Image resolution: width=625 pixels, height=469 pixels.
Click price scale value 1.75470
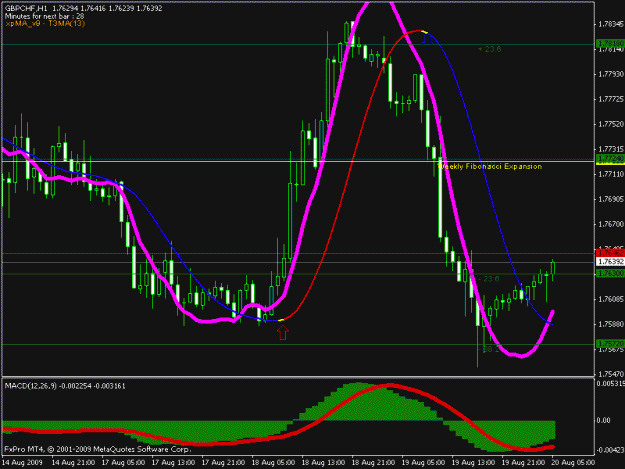(611, 374)
